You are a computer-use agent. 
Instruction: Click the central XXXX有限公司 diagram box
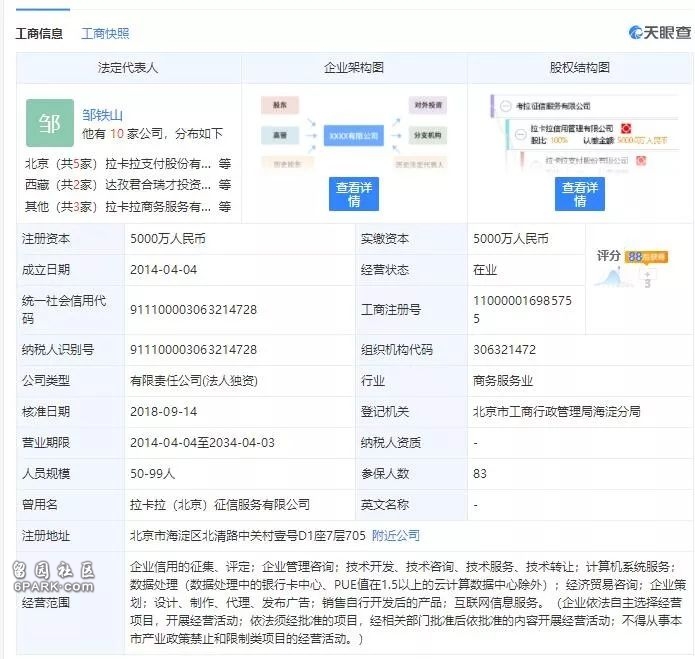click(354, 136)
